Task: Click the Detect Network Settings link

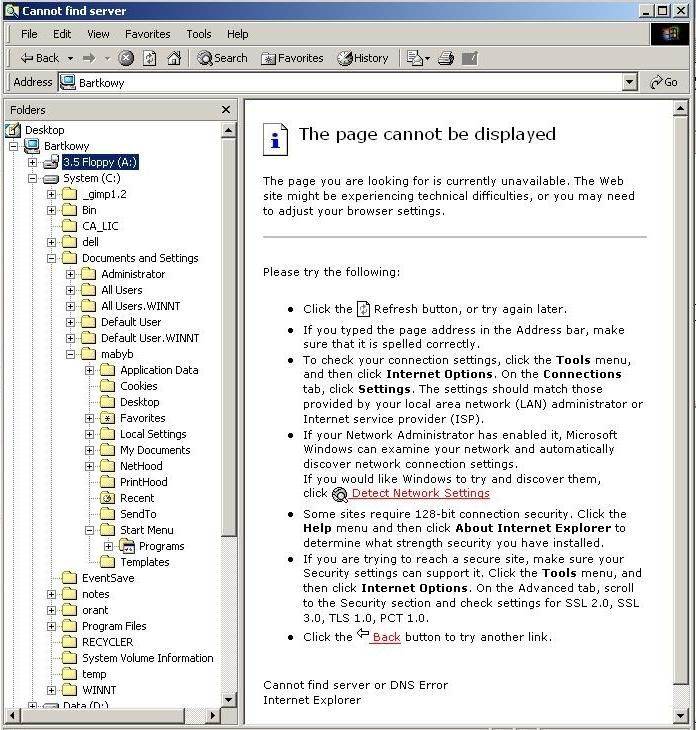Action: coord(420,493)
